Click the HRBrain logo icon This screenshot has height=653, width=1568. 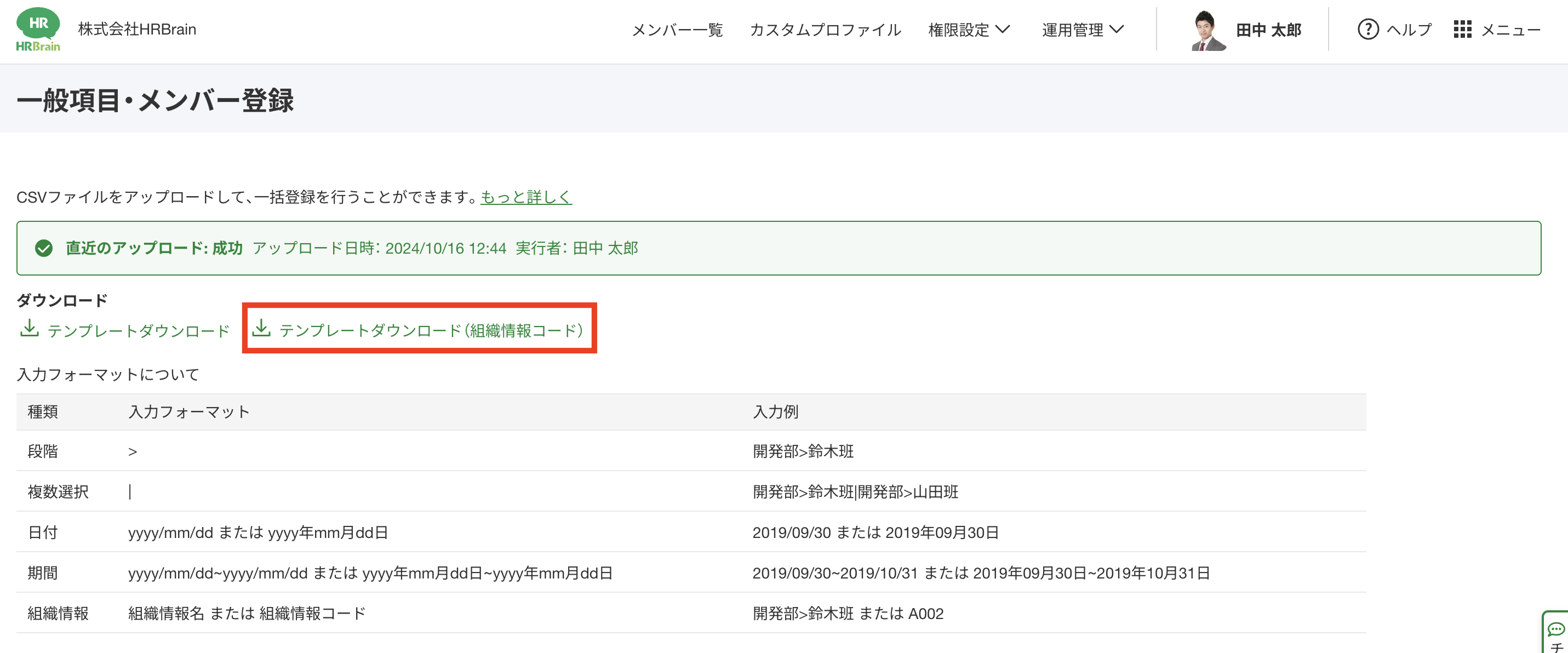[x=38, y=28]
